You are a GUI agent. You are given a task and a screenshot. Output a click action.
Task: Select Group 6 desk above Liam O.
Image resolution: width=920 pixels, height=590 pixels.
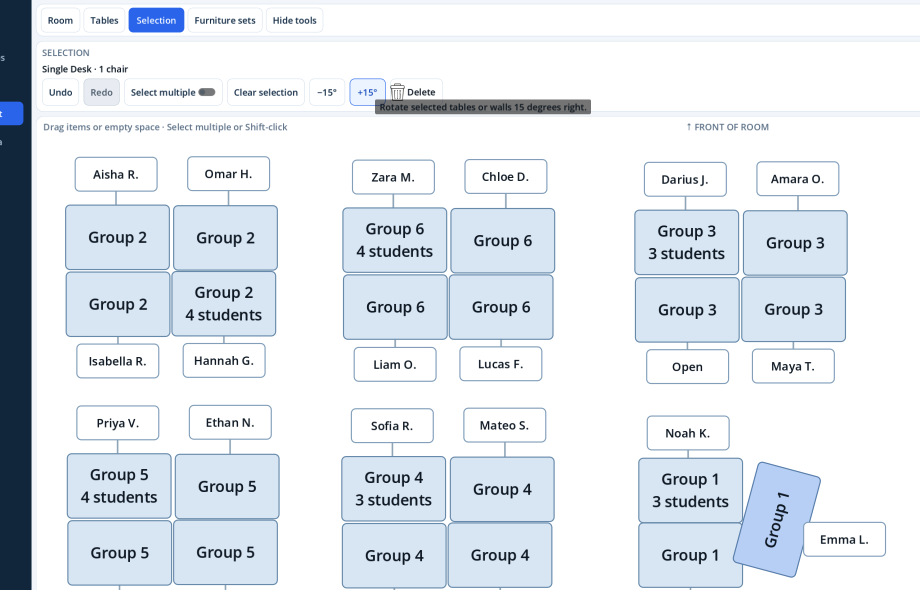(x=395, y=307)
